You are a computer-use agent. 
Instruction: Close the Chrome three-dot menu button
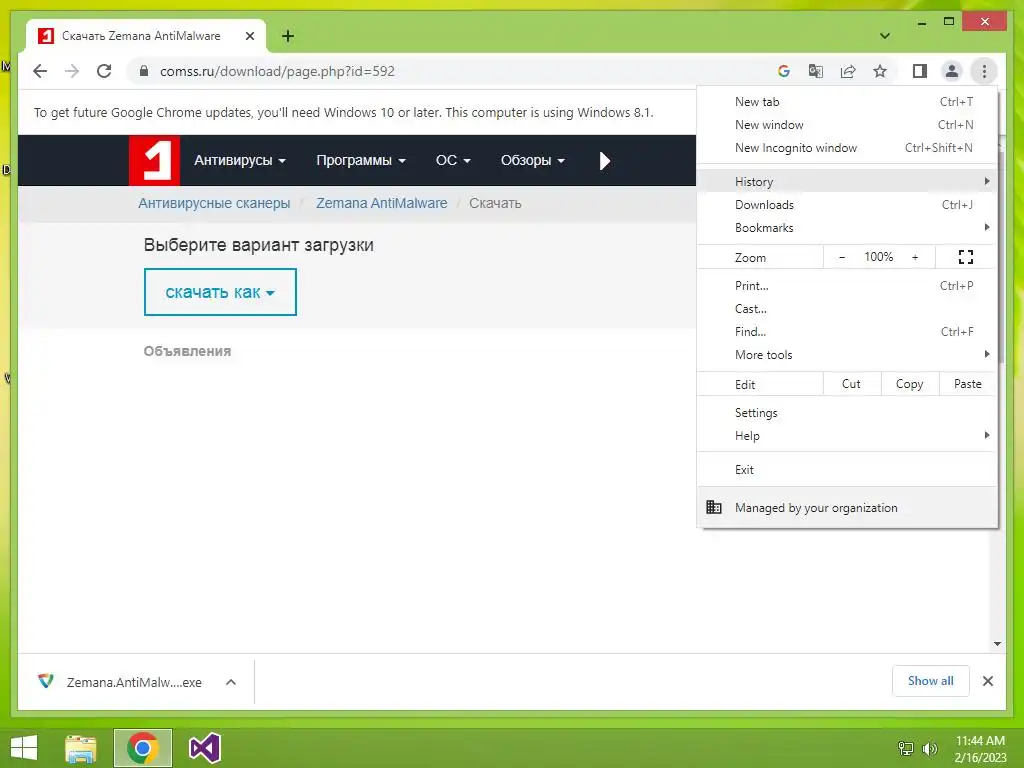(984, 71)
